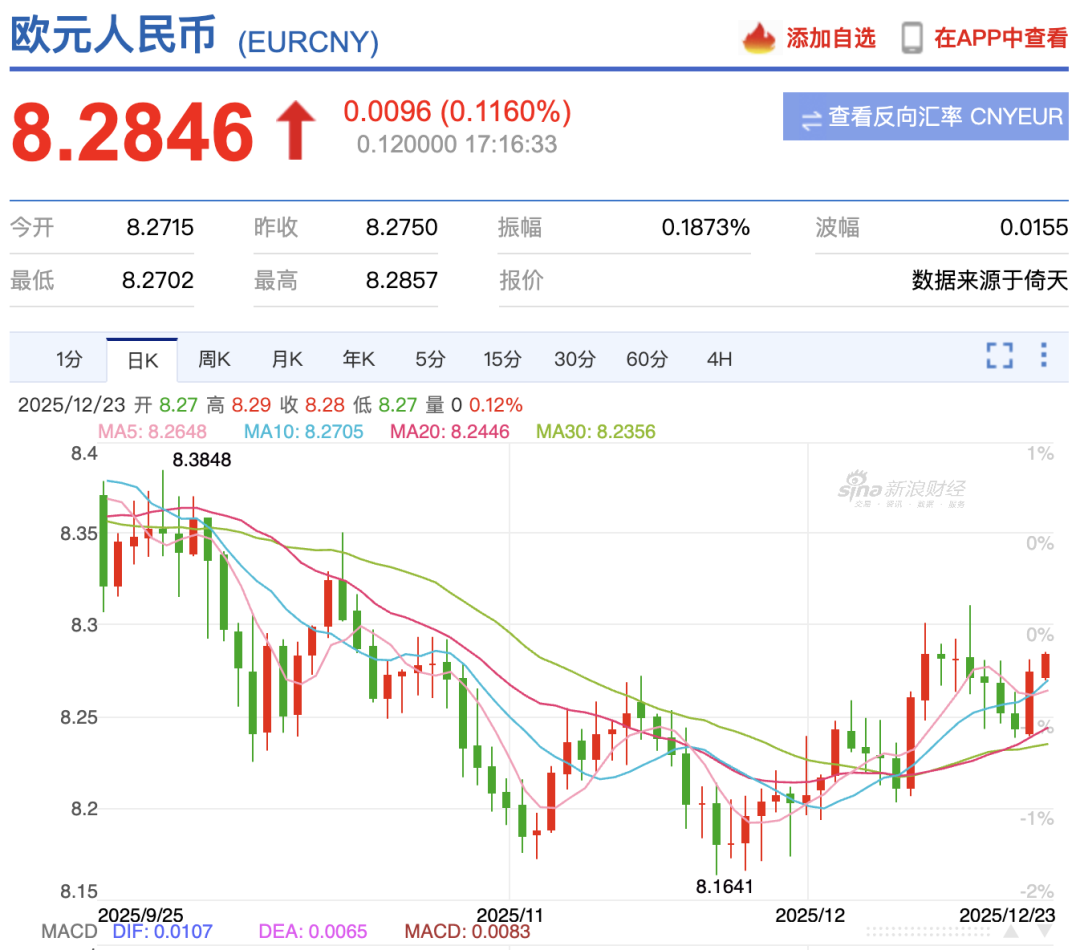Viewport: 1080px width, 950px height.
Task: Click the chart header date 2025/12/23 开 8.27
Action: [107, 404]
